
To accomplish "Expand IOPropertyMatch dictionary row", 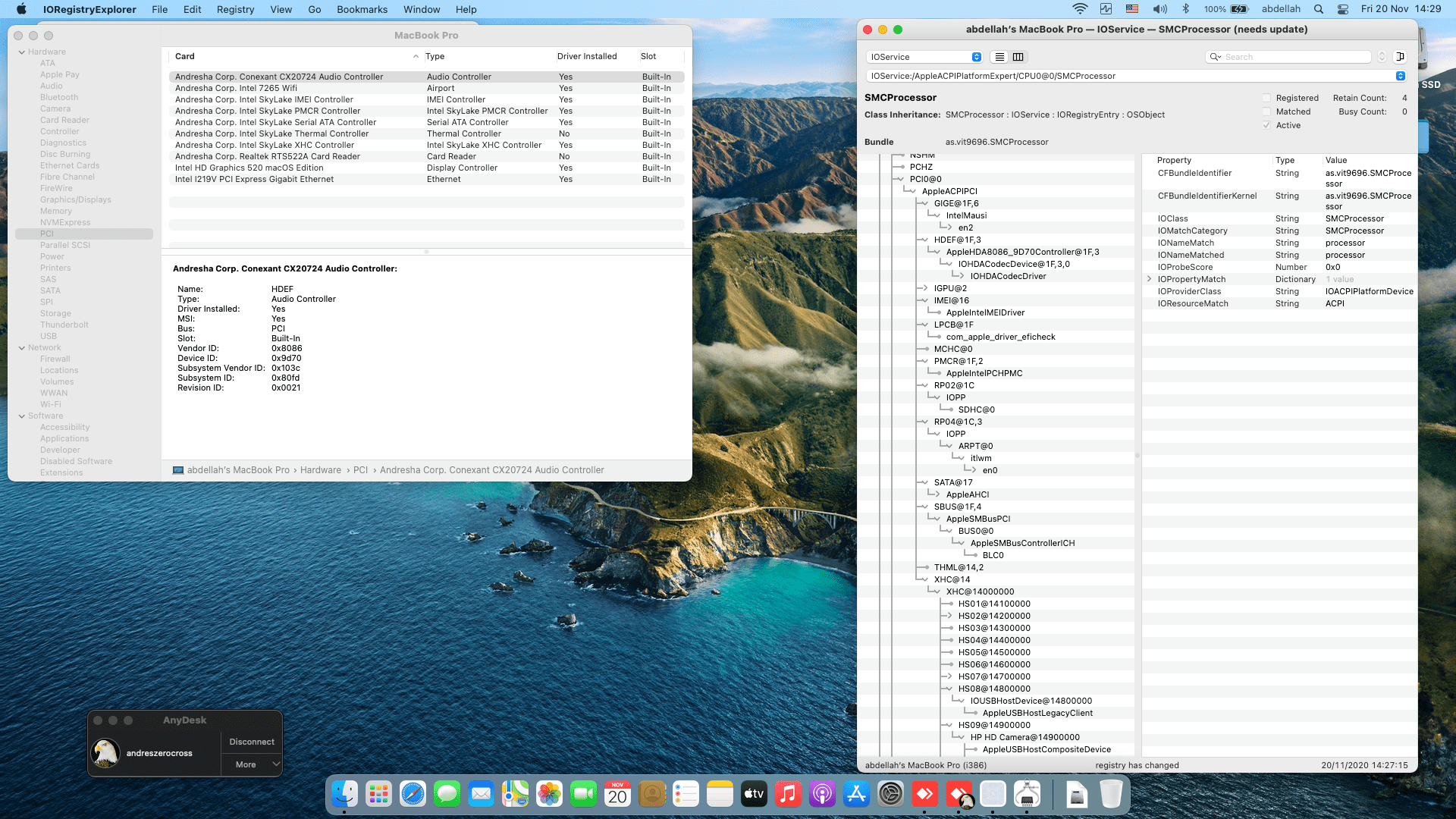I will (1150, 279).
